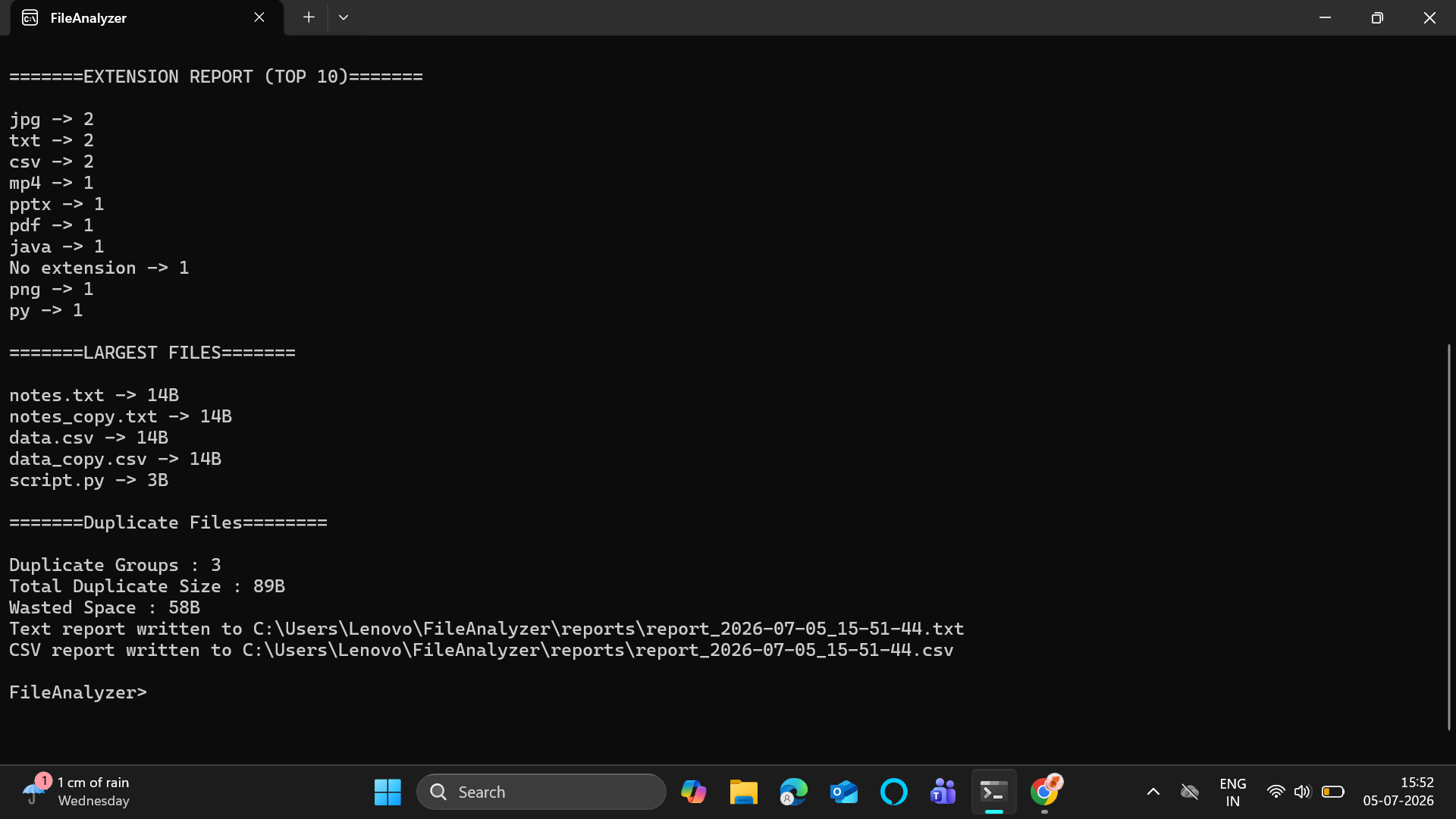Open the weather rain widget
The height and width of the screenshot is (819, 1456).
(x=76, y=792)
